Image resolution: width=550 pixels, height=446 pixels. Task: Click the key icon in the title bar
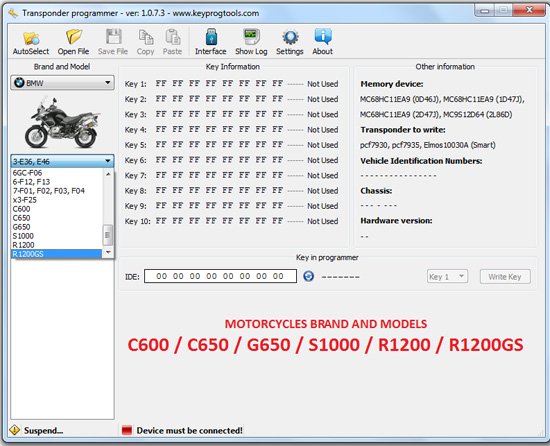(x=13, y=13)
